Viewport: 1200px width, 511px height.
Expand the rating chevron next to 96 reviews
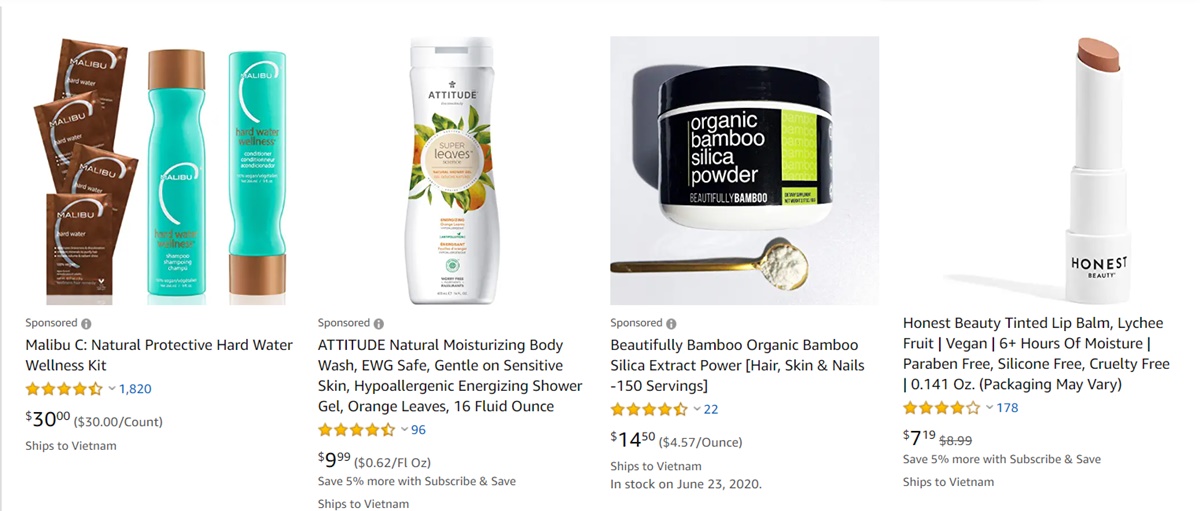404,430
